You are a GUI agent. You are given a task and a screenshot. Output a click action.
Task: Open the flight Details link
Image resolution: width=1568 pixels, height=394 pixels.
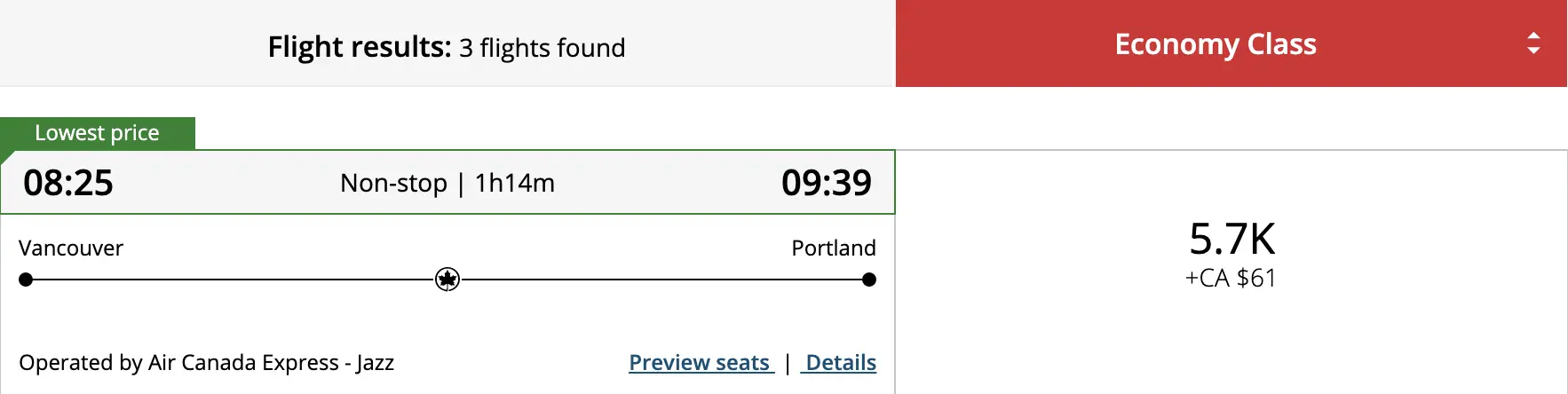[x=839, y=362]
